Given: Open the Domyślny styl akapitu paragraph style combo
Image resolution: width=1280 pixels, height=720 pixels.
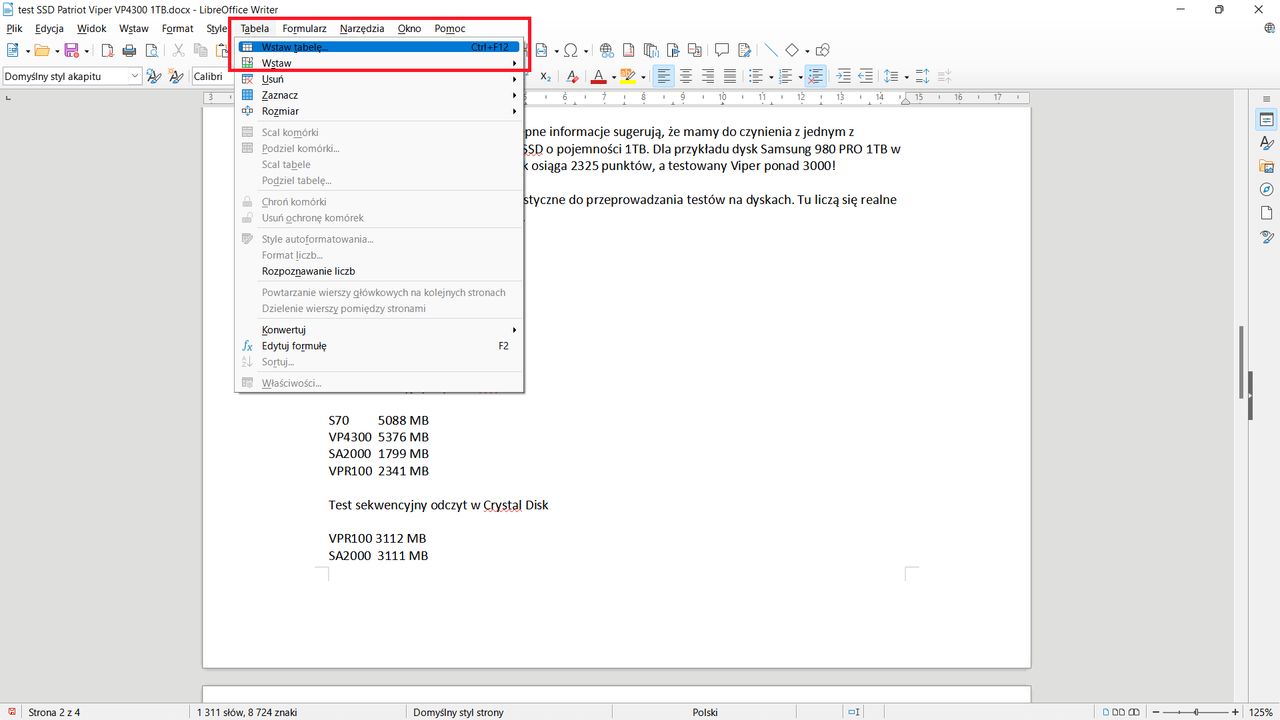Looking at the screenshot, I should (x=135, y=76).
